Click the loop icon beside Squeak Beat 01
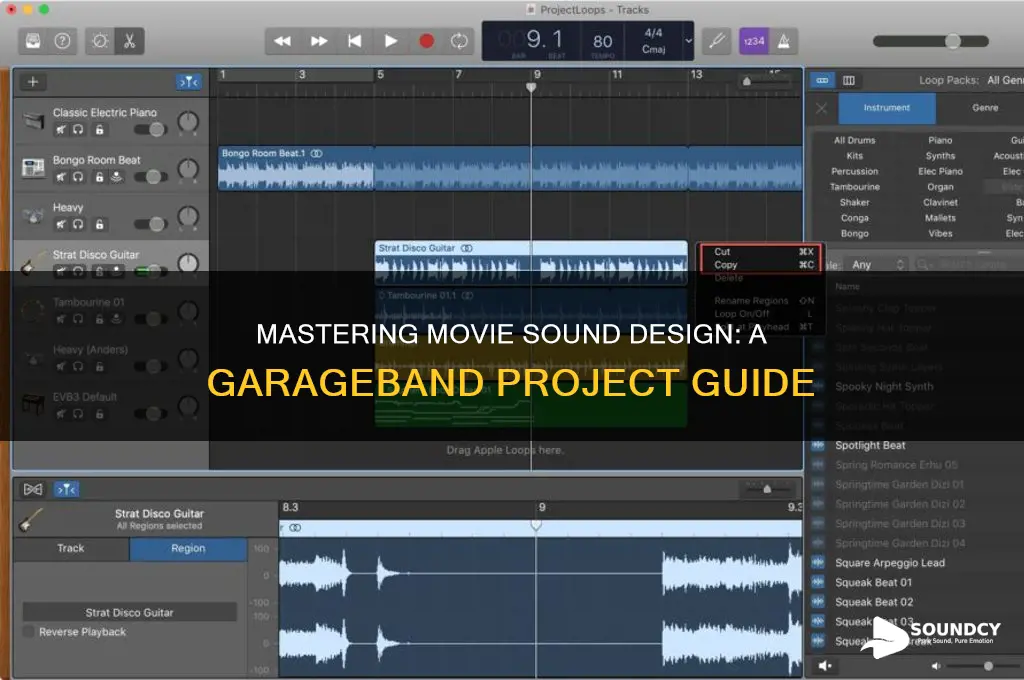The height and width of the screenshot is (680, 1024). (818, 583)
